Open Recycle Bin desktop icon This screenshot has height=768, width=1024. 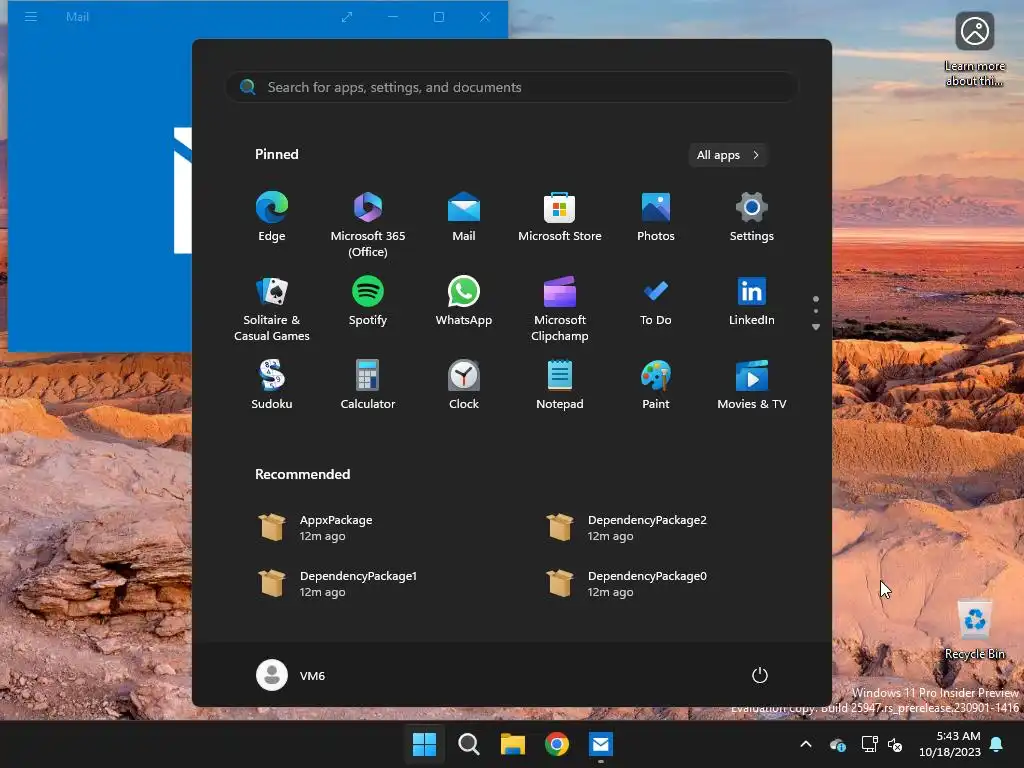(x=974, y=629)
